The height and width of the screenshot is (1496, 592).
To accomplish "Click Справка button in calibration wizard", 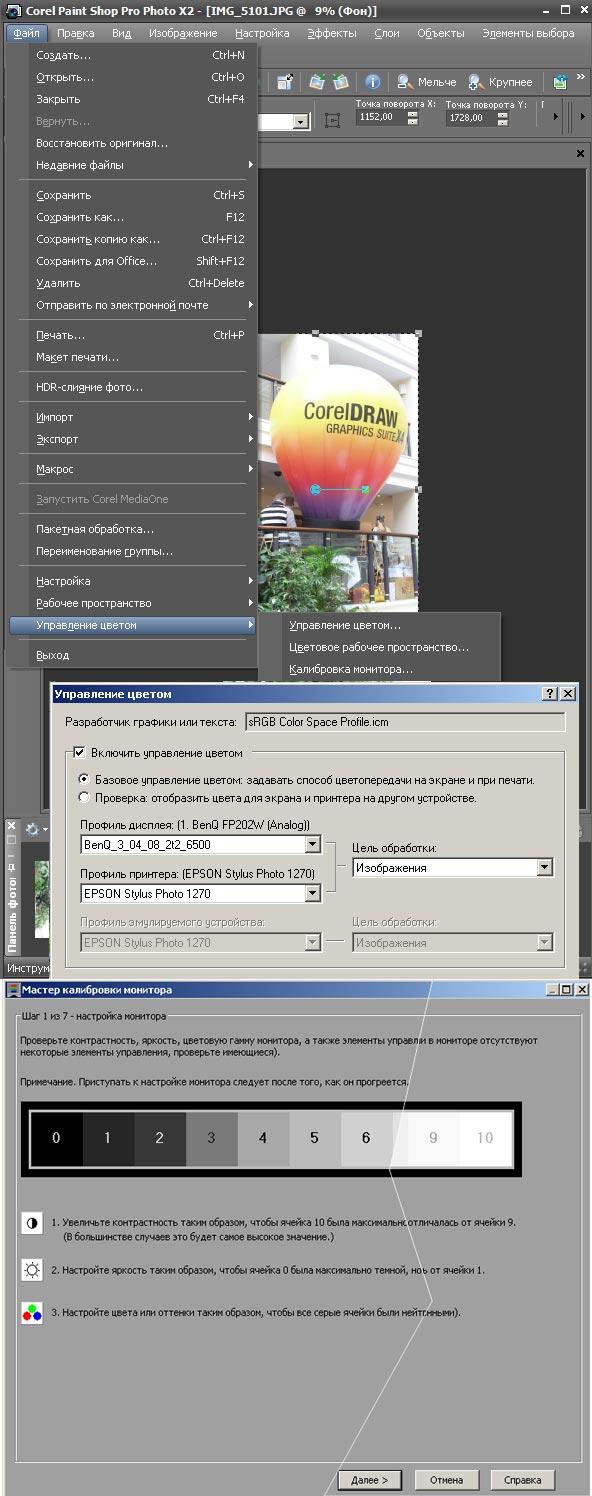I will [522, 1480].
